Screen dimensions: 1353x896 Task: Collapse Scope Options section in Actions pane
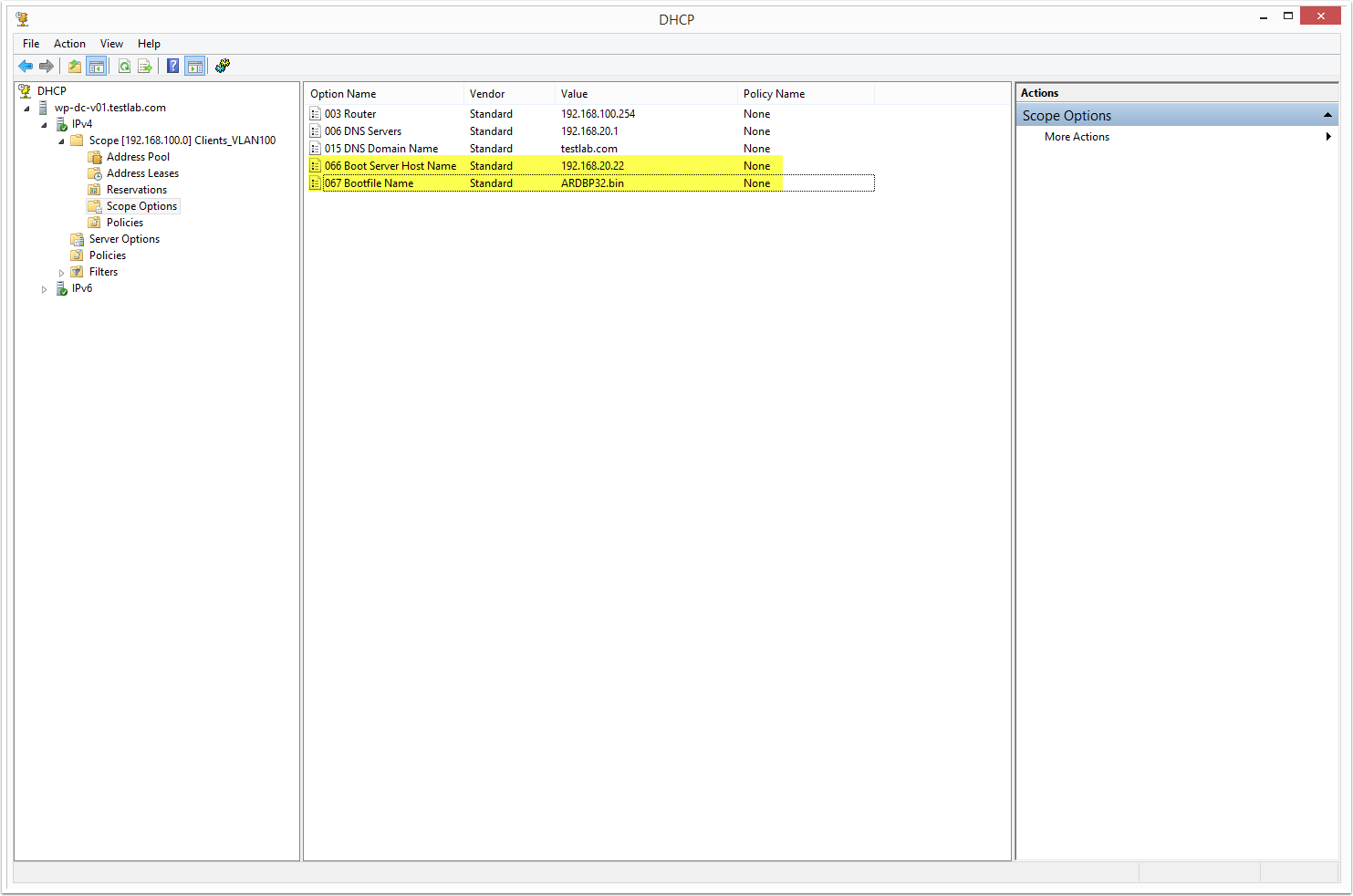point(1327,115)
